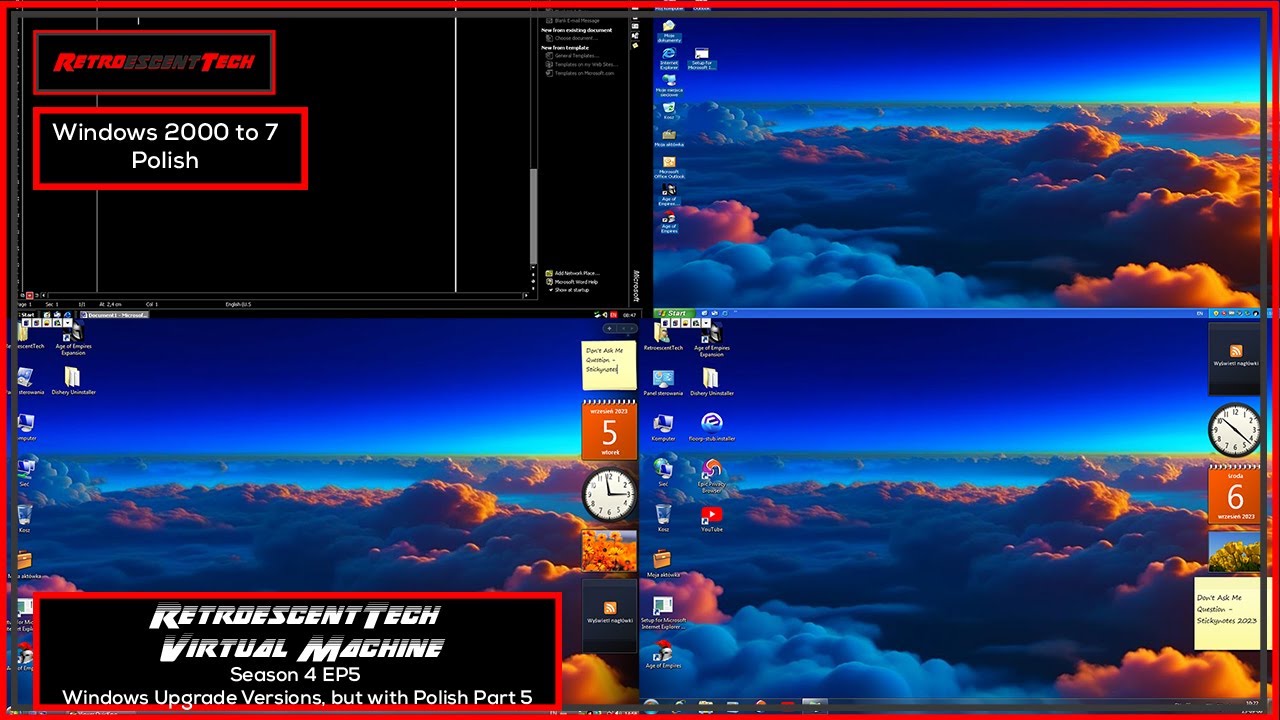
Task: Click the sticky note gadget on Vista sidebar
Action: click(609, 365)
